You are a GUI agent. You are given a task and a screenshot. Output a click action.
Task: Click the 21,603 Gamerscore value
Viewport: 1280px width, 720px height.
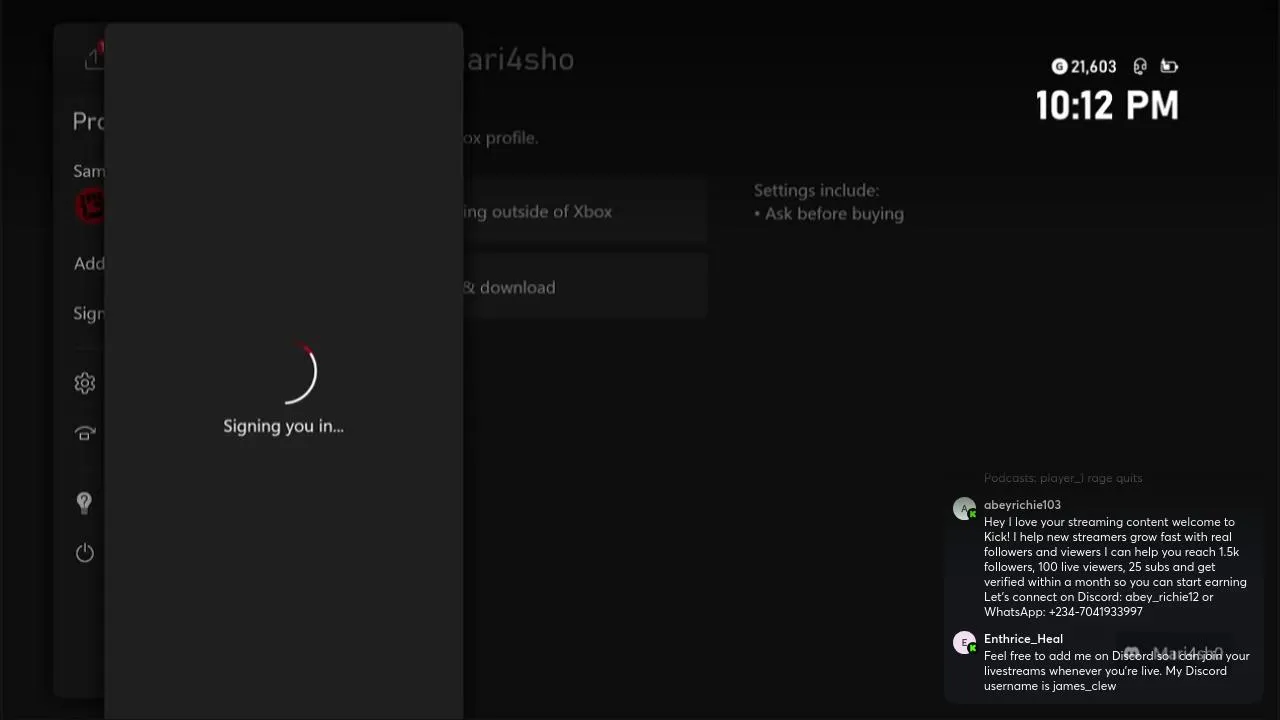tap(1093, 67)
